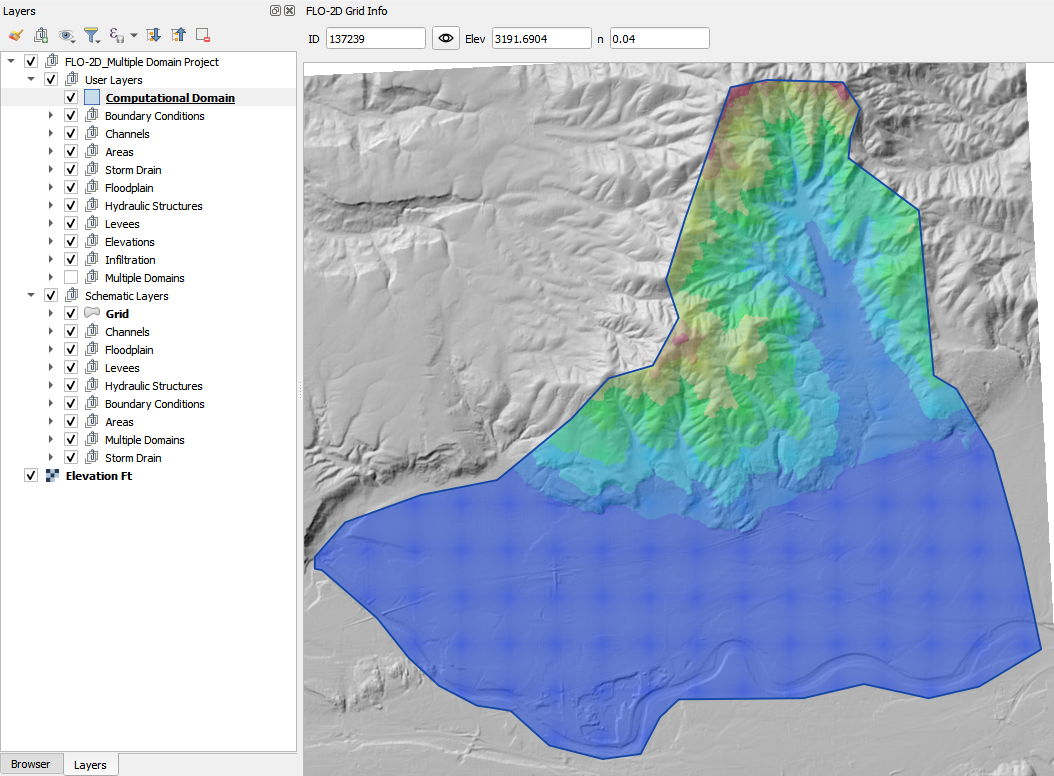Switch to the Browser tab
The width and height of the screenshot is (1054, 776).
coord(31,764)
